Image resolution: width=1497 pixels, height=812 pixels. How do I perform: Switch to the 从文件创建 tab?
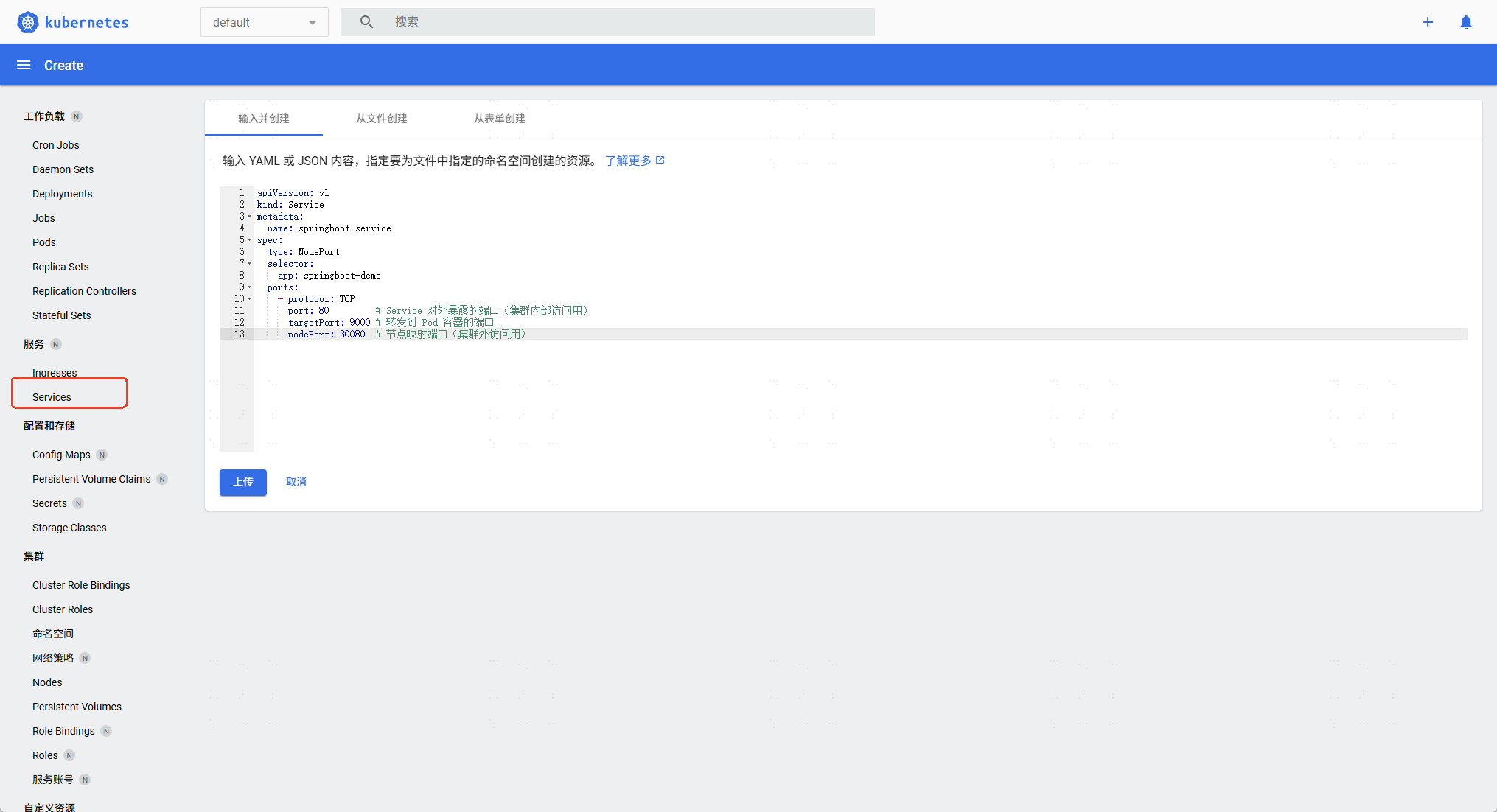click(381, 119)
